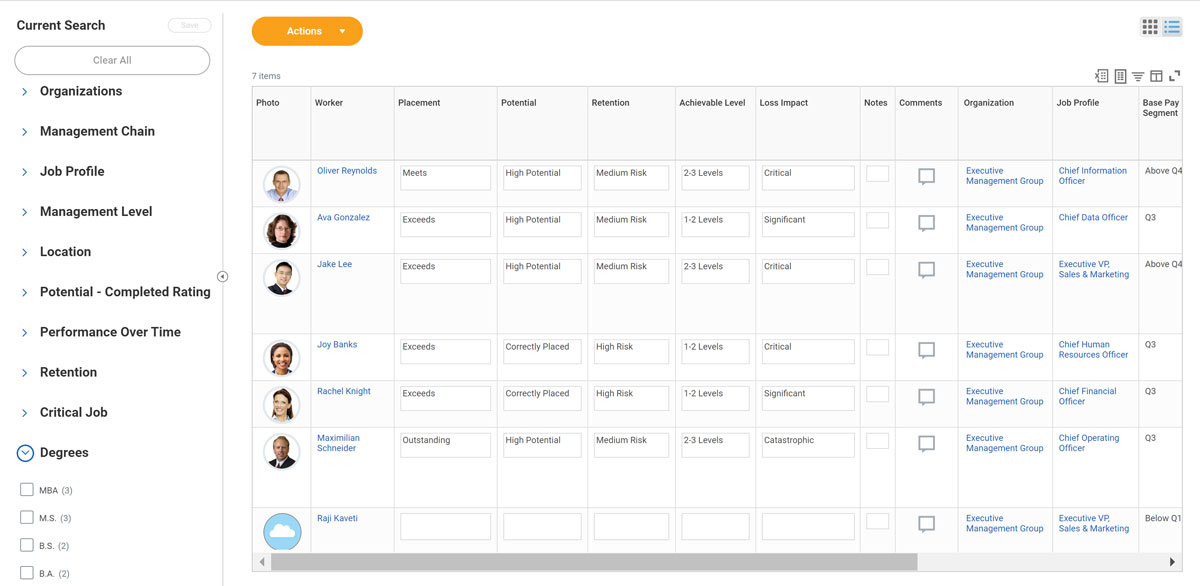Viewport: 1200px width, 586px height.
Task: Open the printable report view icon
Action: pos(1119,75)
